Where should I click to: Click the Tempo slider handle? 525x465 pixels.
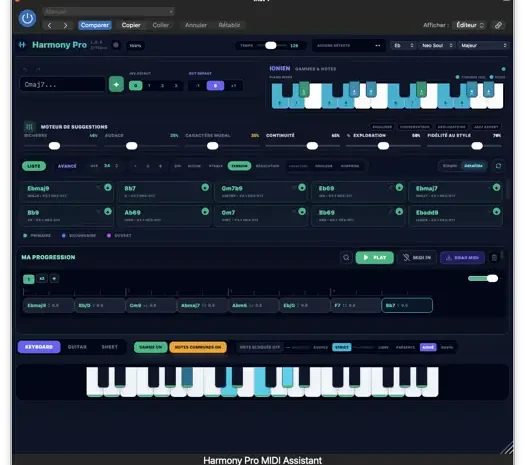tap(271, 46)
